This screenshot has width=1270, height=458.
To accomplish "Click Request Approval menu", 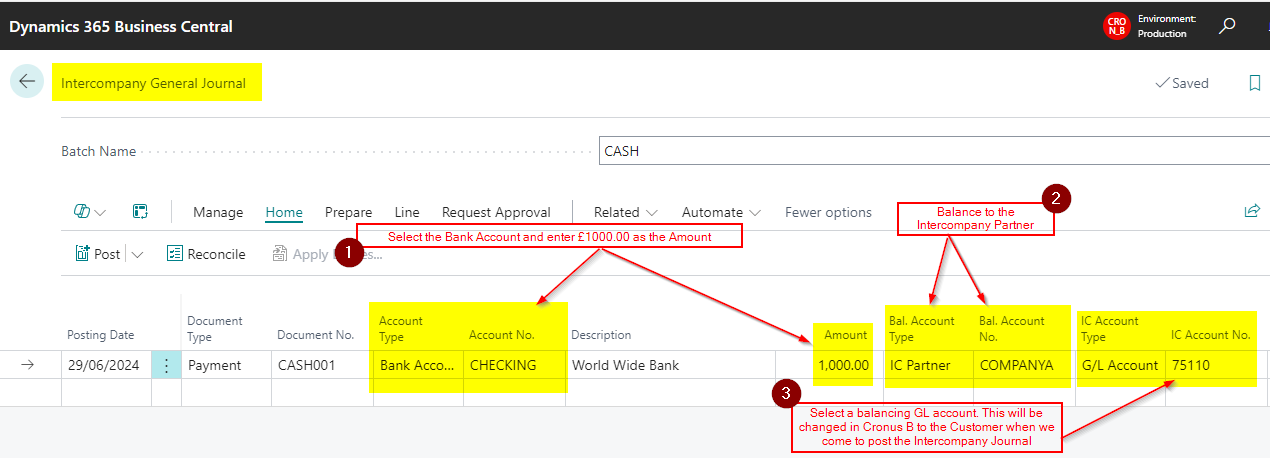I will (496, 212).
